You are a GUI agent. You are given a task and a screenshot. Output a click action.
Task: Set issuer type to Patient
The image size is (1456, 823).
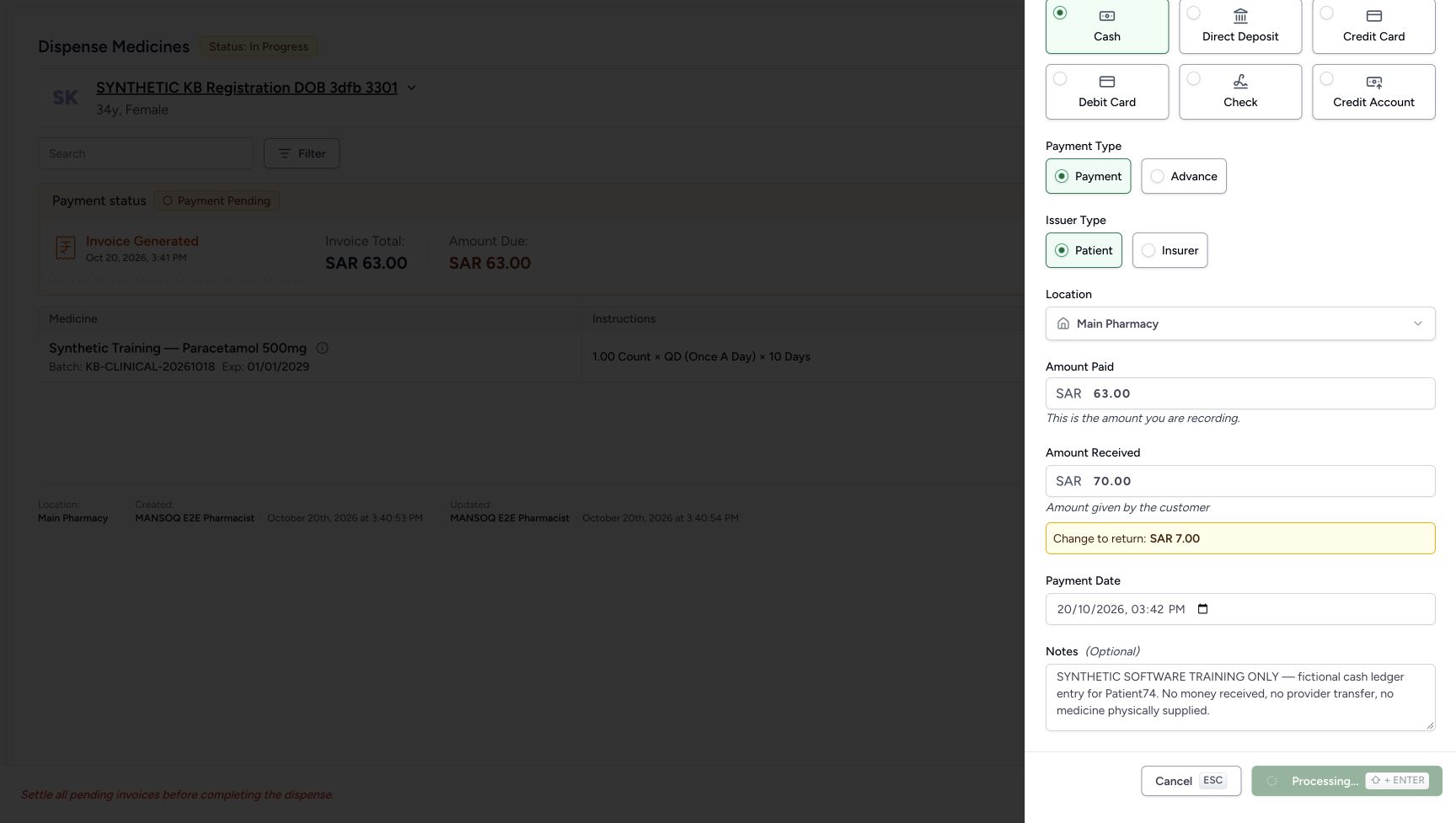pyautogui.click(x=1084, y=250)
